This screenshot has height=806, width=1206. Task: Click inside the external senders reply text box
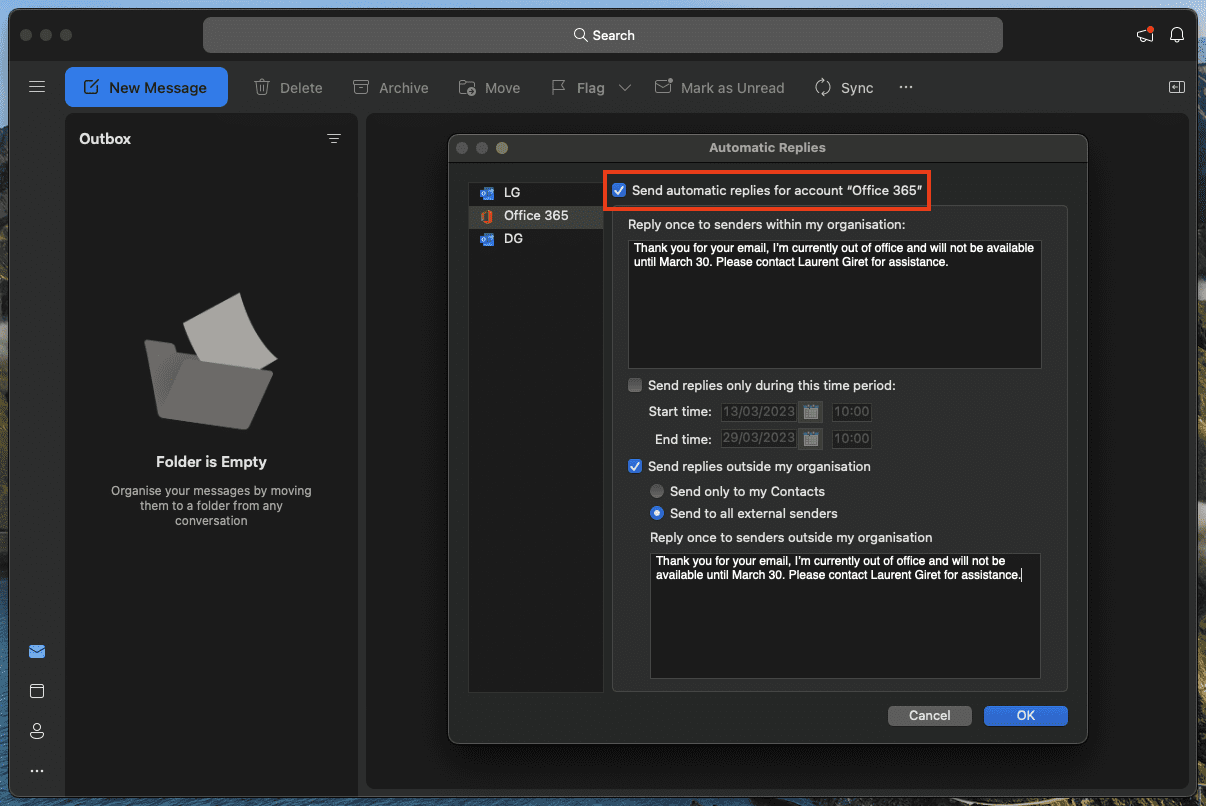click(845, 615)
